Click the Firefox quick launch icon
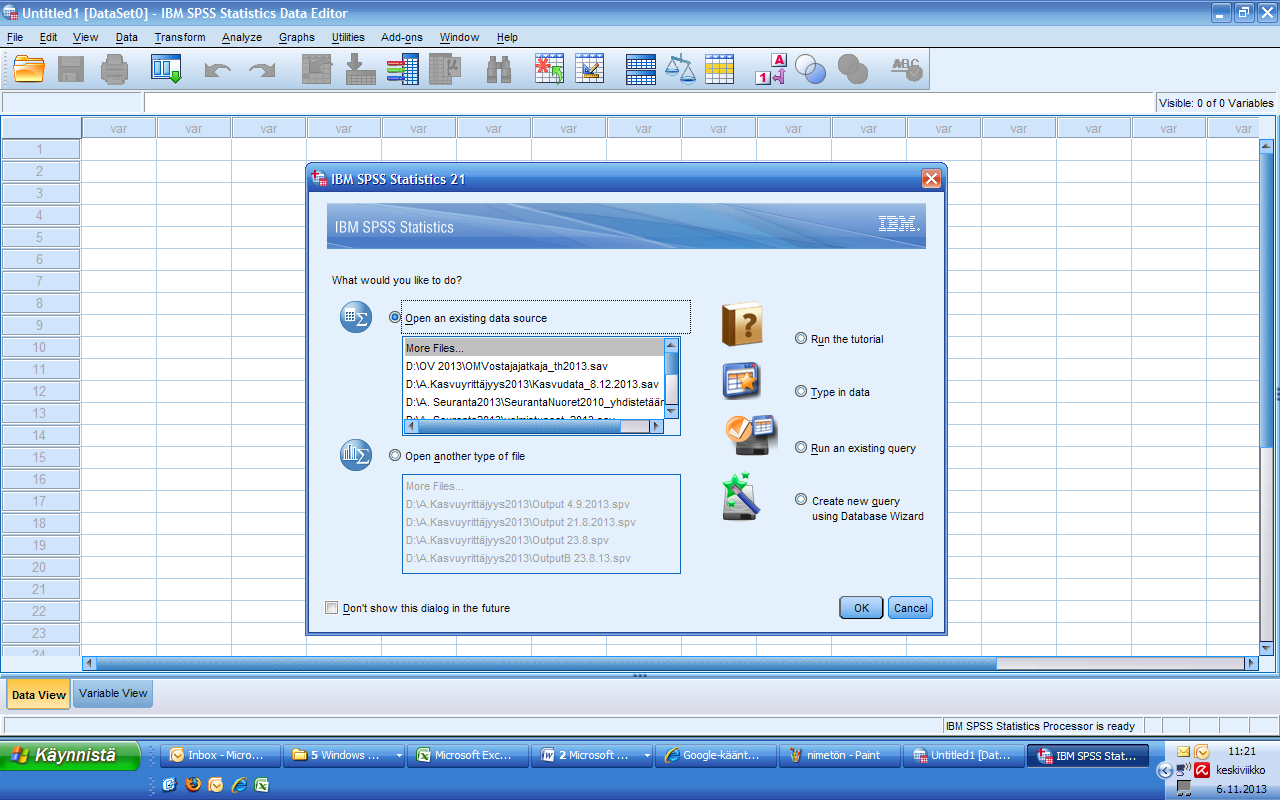1280x800 pixels. point(192,785)
